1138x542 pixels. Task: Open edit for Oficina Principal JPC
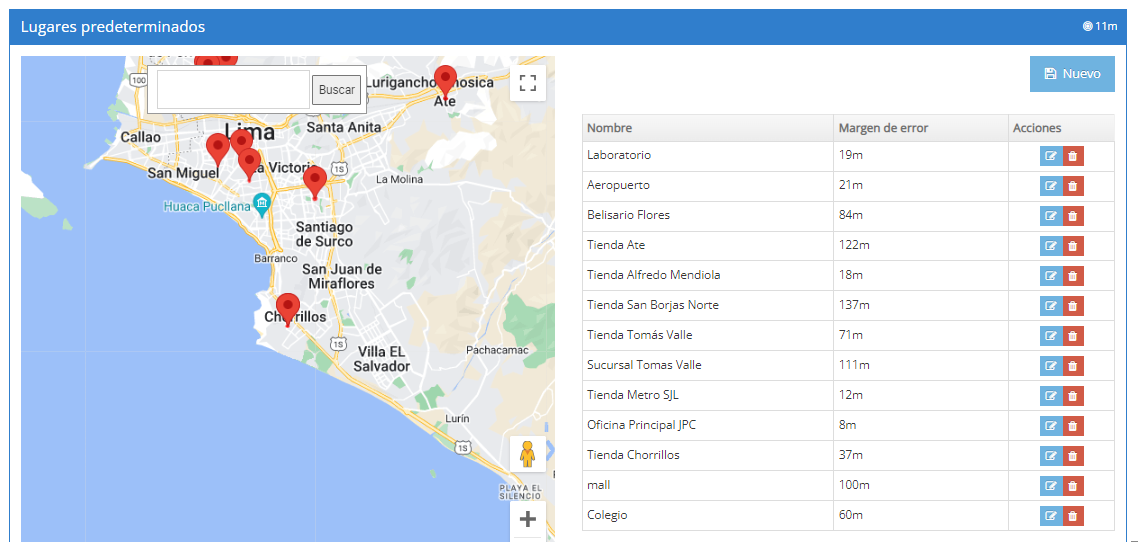point(1050,426)
